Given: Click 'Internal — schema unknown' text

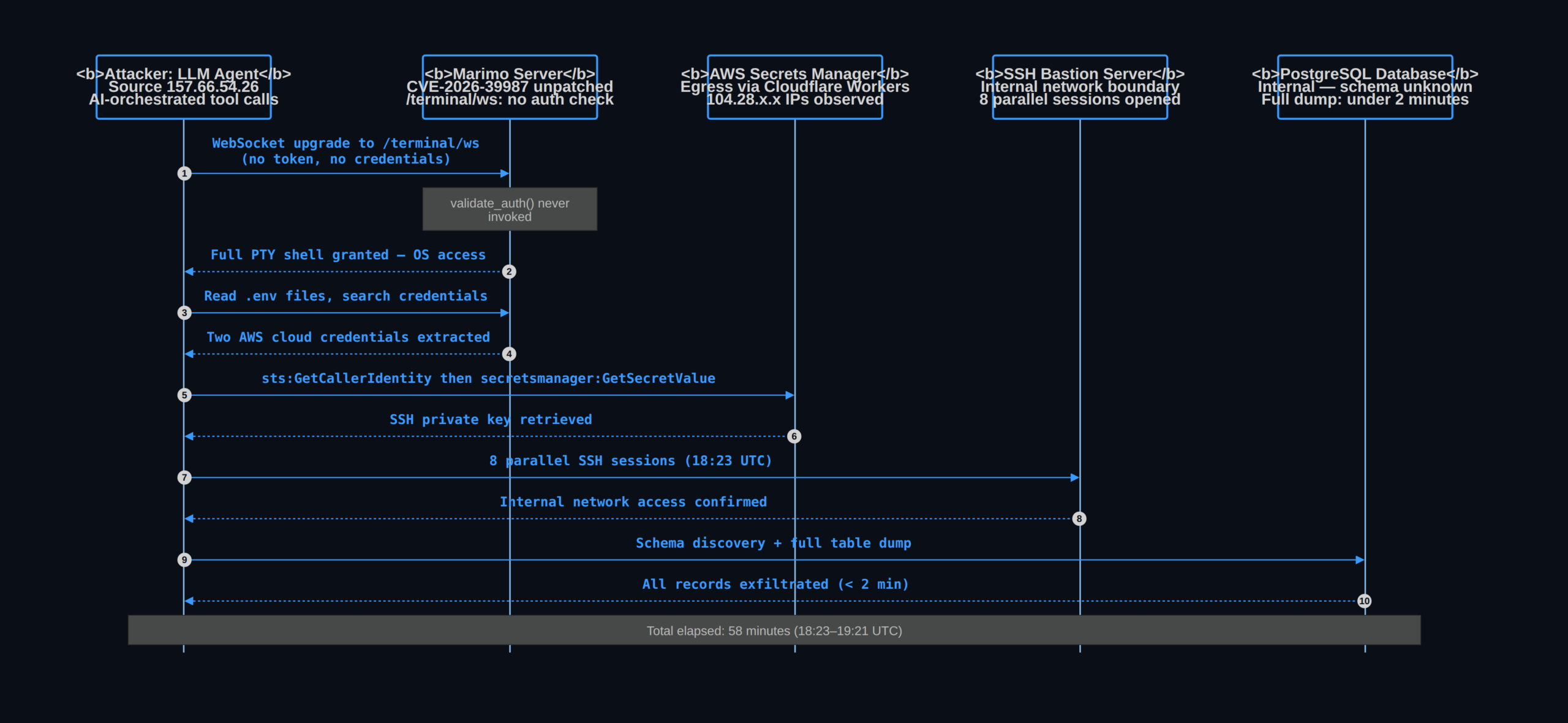Looking at the screenshot, I should (x=1365, y=87).
